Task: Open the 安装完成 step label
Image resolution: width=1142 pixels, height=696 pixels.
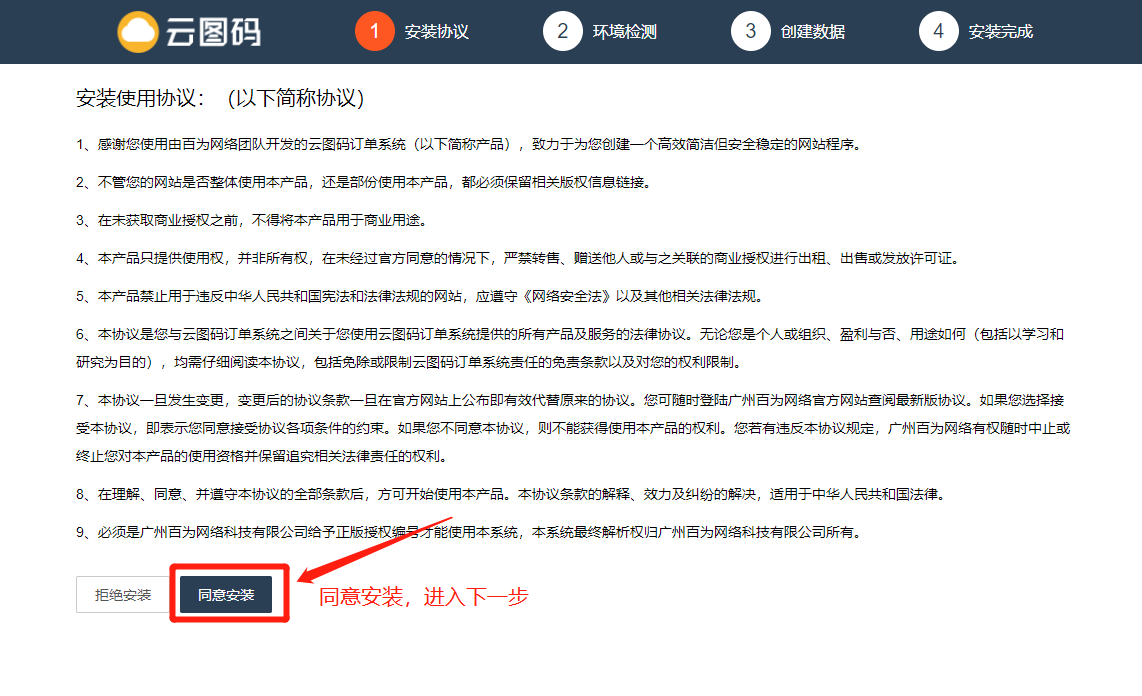Action: point(1001,32)
